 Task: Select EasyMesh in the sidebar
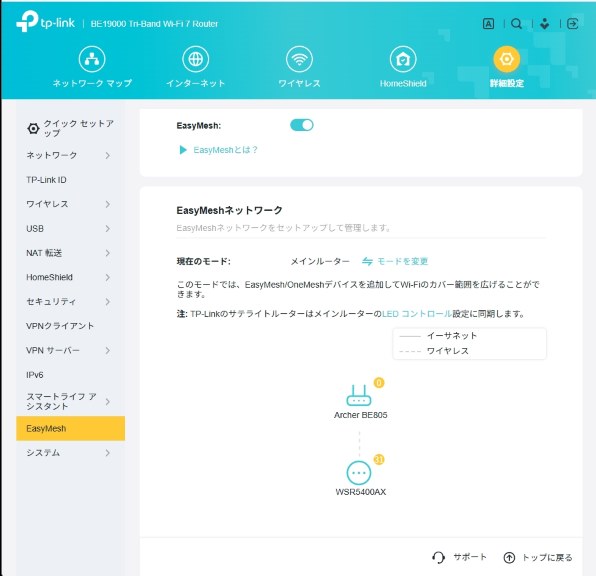click(70, 428)
